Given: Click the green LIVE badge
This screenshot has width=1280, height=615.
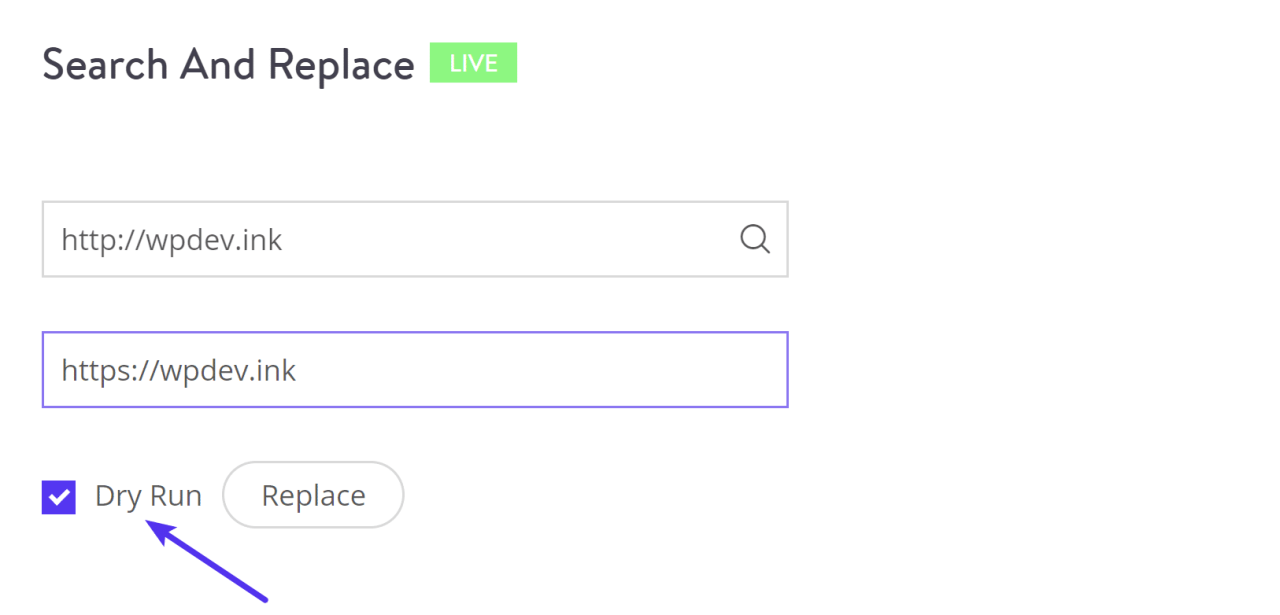Looking at the screenshot, I should (473, 63).
